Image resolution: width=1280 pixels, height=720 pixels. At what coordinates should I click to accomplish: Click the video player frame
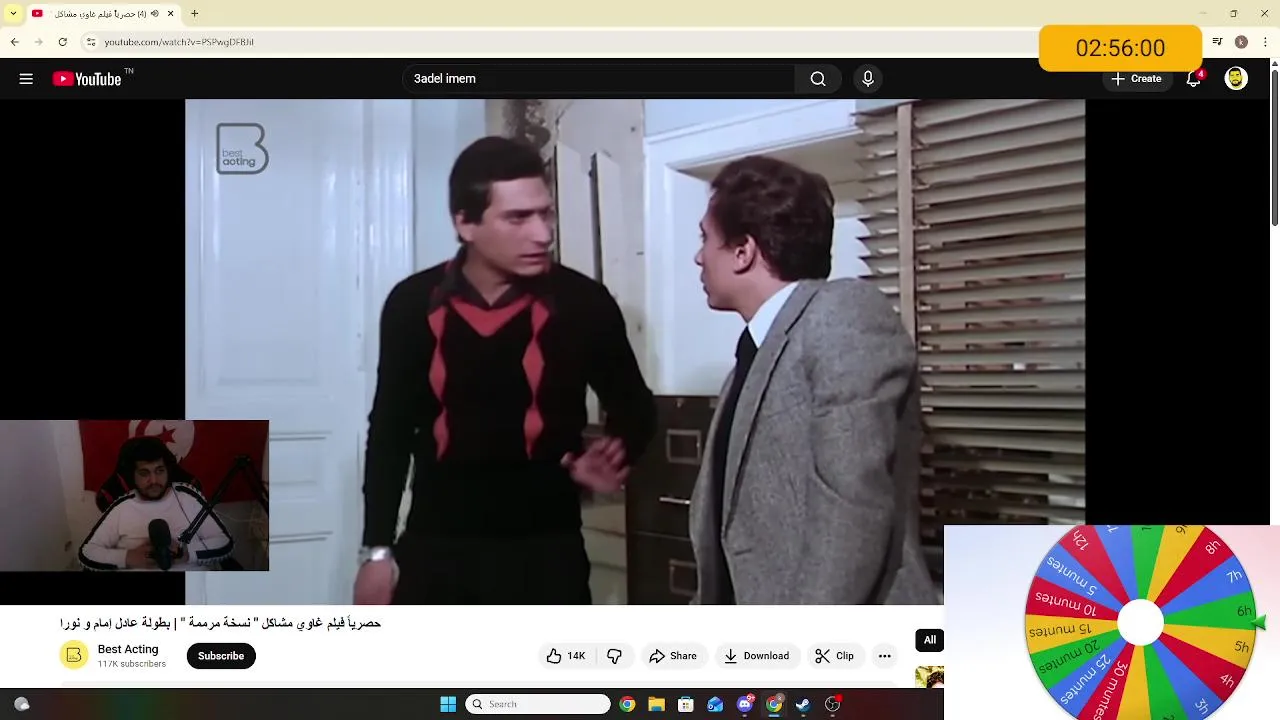634,351
